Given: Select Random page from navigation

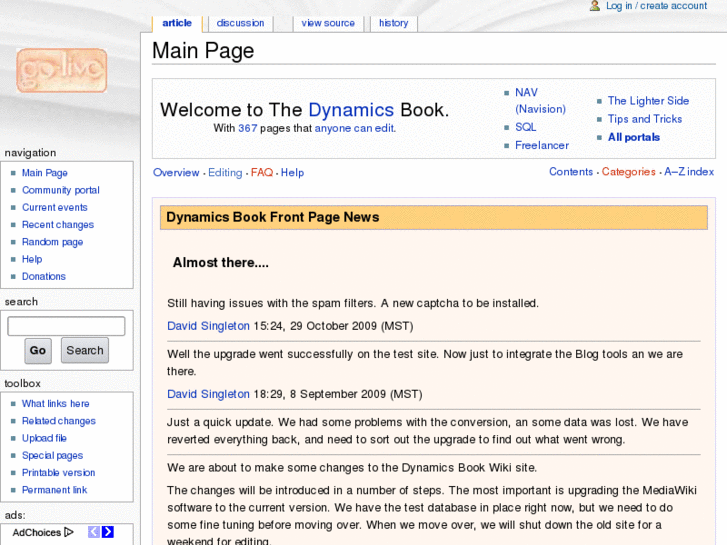Looking at the screenshot, I should [52, 242].
